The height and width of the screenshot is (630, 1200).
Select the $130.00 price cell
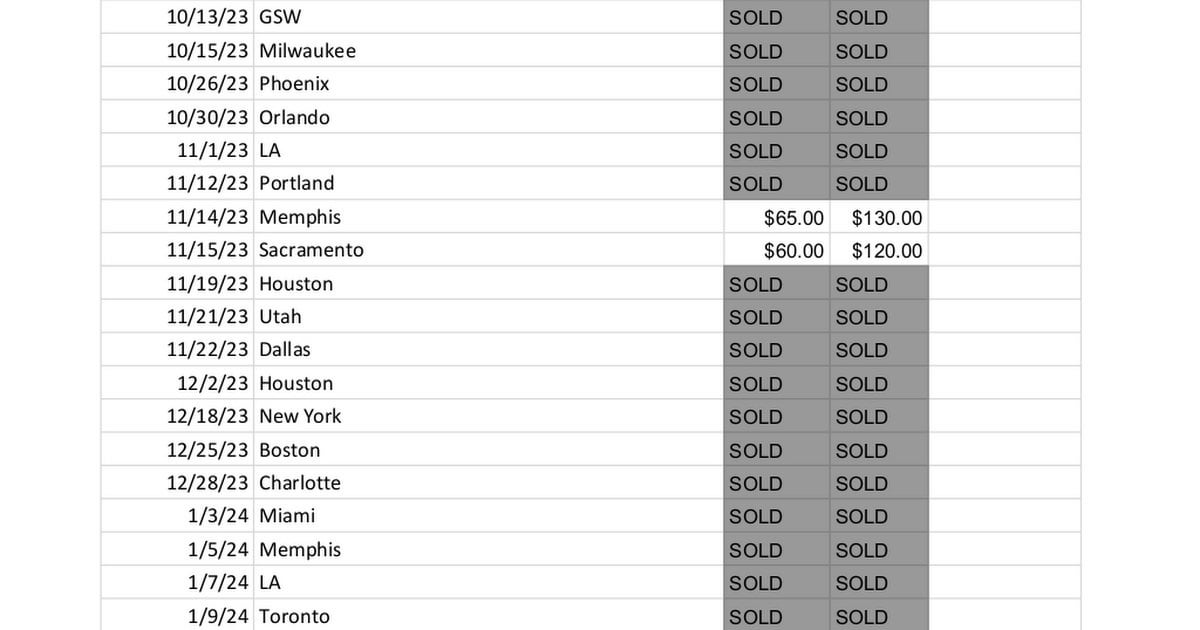886,217
